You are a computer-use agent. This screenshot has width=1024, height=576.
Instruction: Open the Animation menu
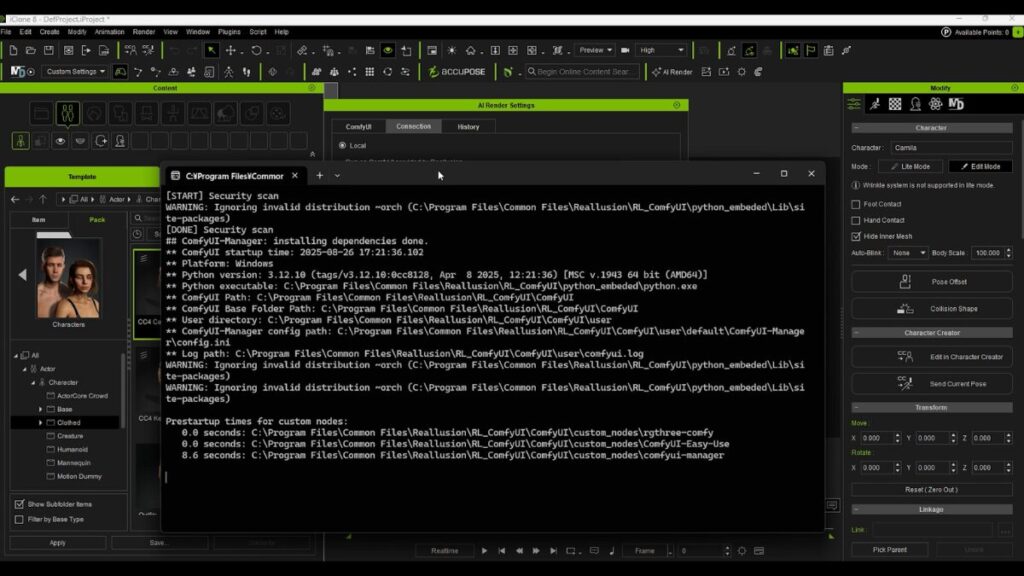(x=109, y=32)
